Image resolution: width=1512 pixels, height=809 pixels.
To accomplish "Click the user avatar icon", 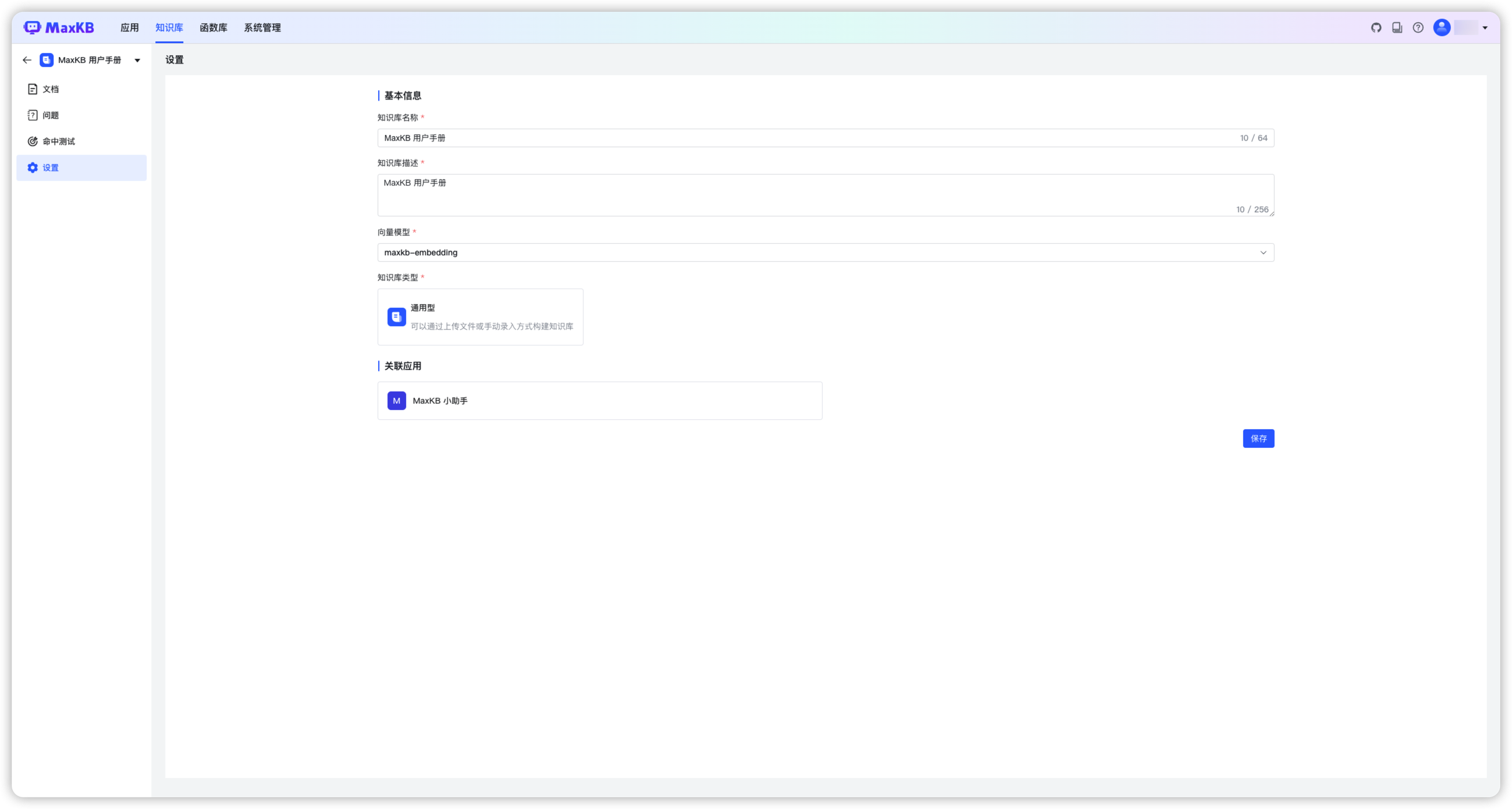I will [x=1442, y=27].
